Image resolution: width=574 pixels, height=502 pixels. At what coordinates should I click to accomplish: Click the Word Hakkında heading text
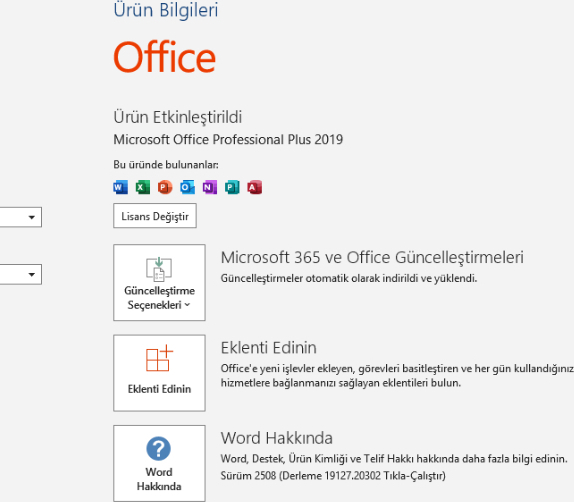(277, 438)
